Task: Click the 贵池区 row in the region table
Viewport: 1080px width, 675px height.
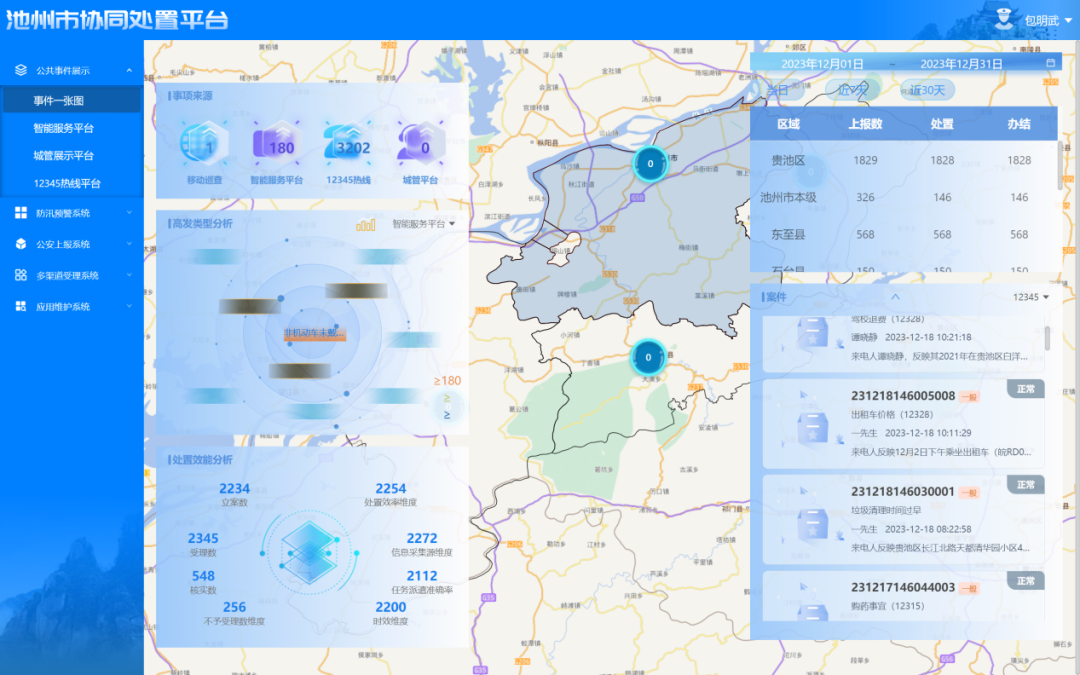Action: [903, 161]
